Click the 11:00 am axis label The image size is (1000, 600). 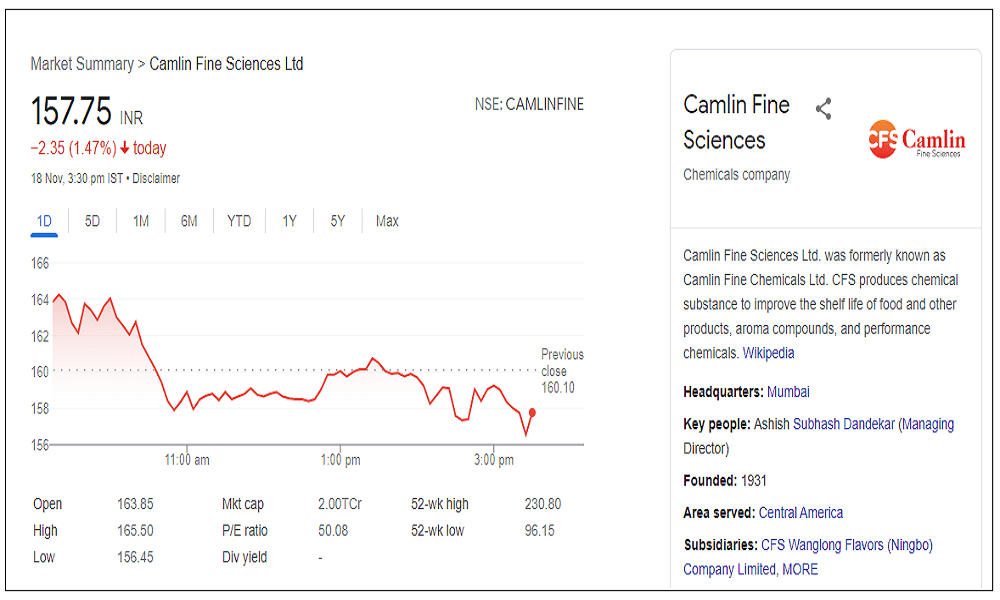pyautogui.click(x=187, y=460)
